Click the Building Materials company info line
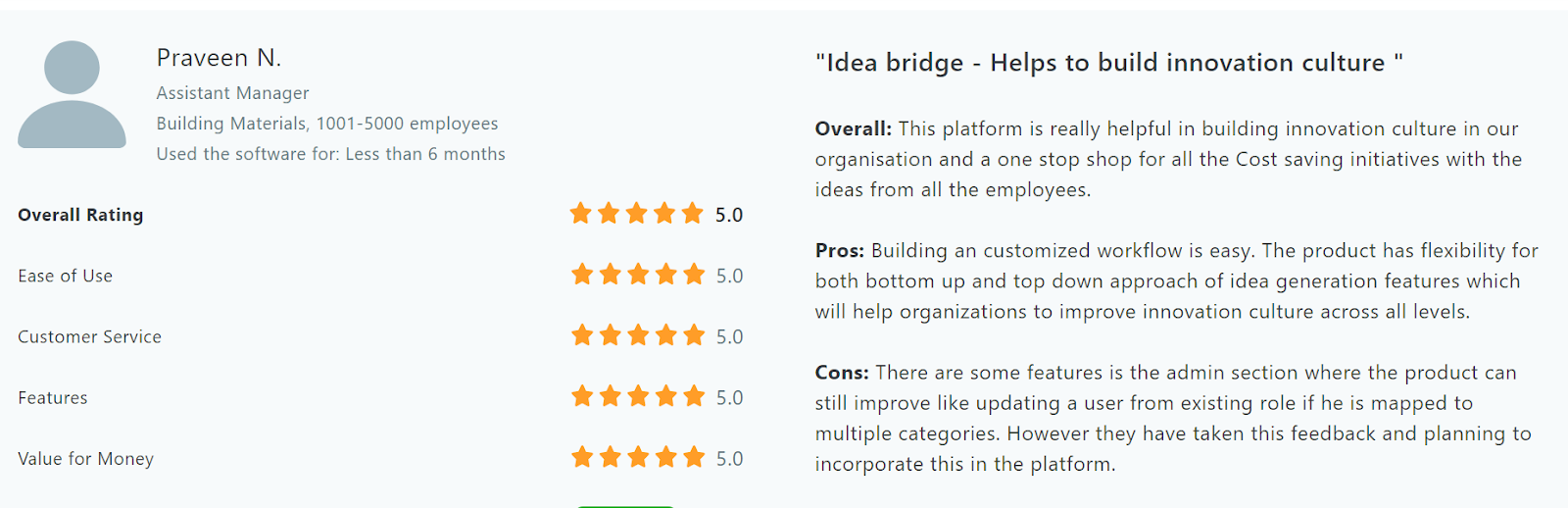Viewport: 1568px width, 508px height. (327, 124)
